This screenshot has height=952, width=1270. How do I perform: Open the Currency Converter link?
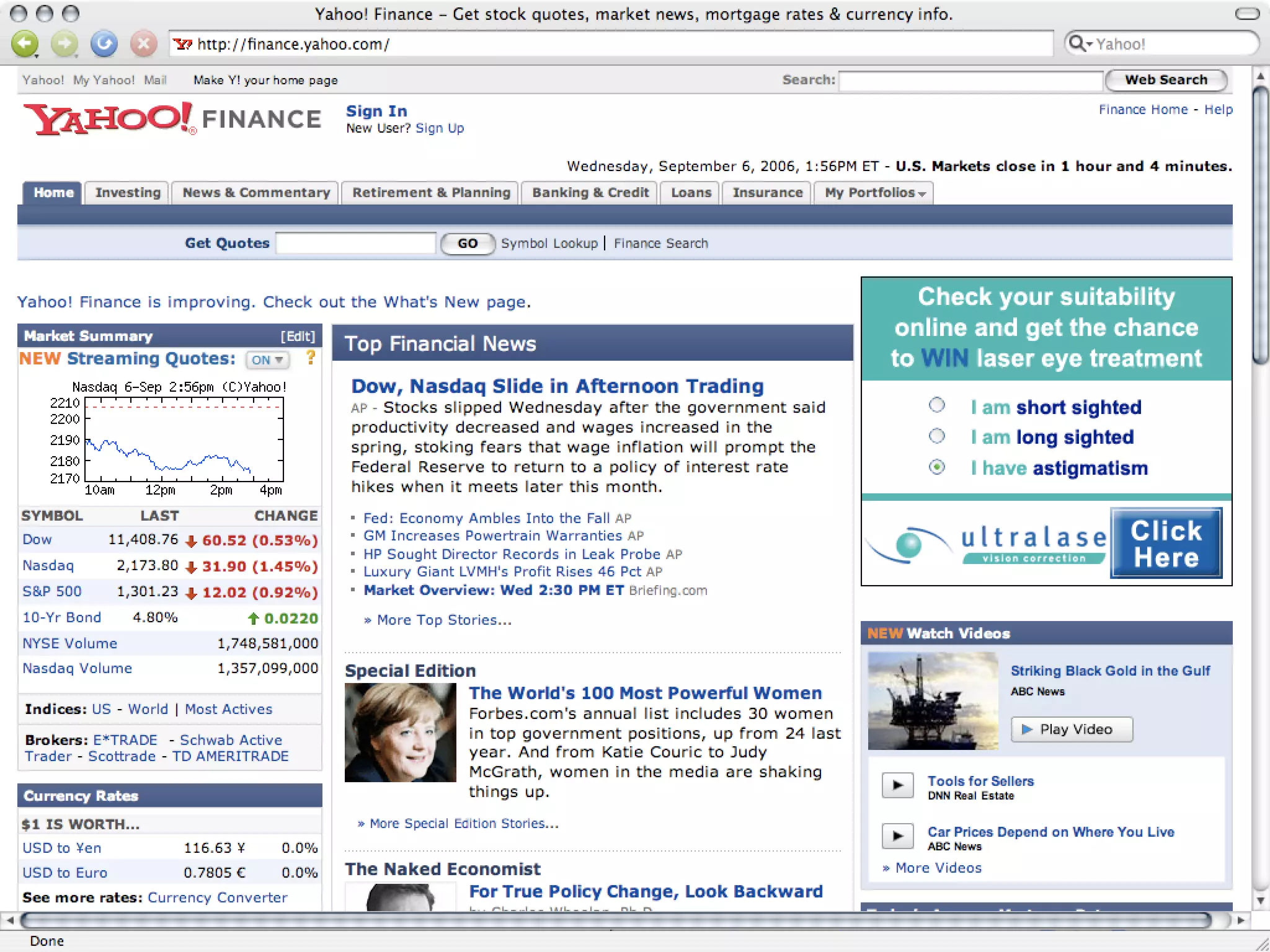pyautogui.click(x=217, y=897)
